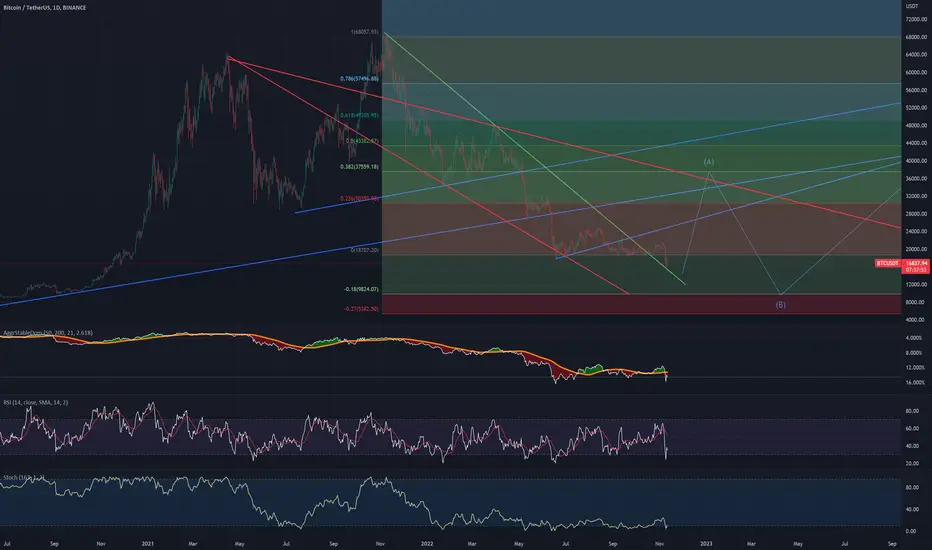Click the 4.000% indicator axis label
The image size is (932, 550).
click(914, 338)
